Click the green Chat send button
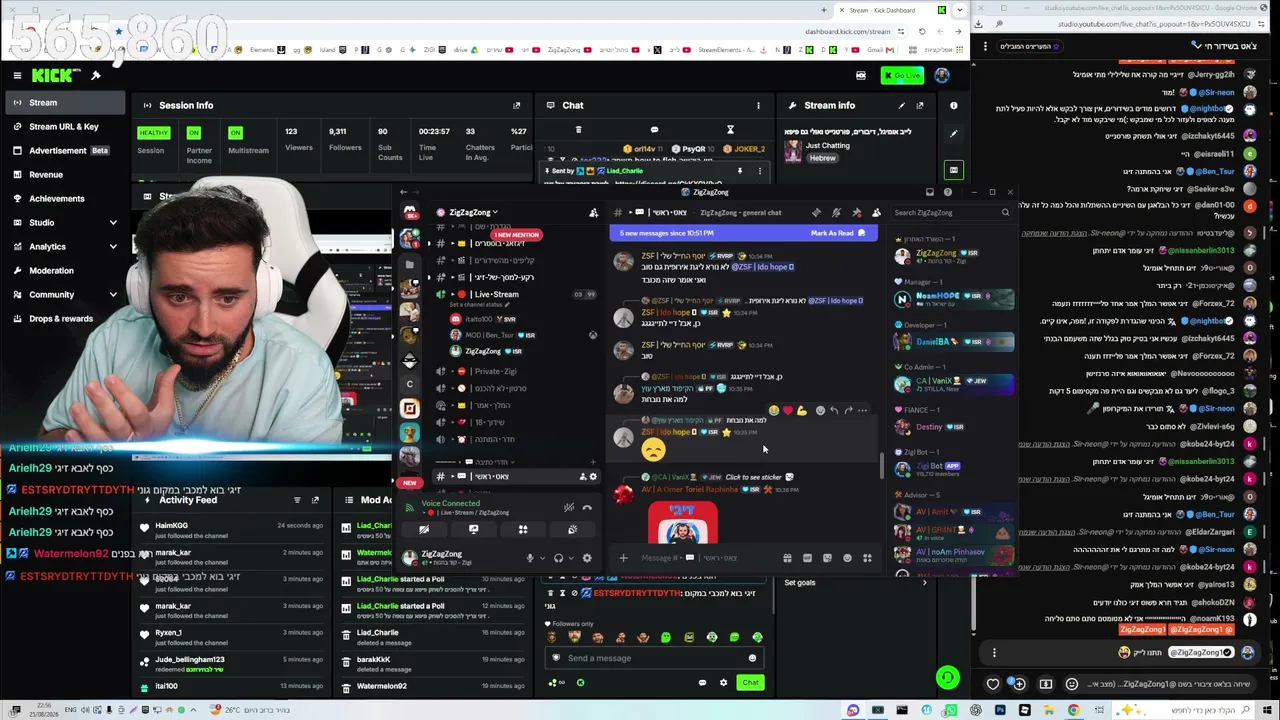The image size is (1280, 720). pyautogui.click(x=750, y=683)
